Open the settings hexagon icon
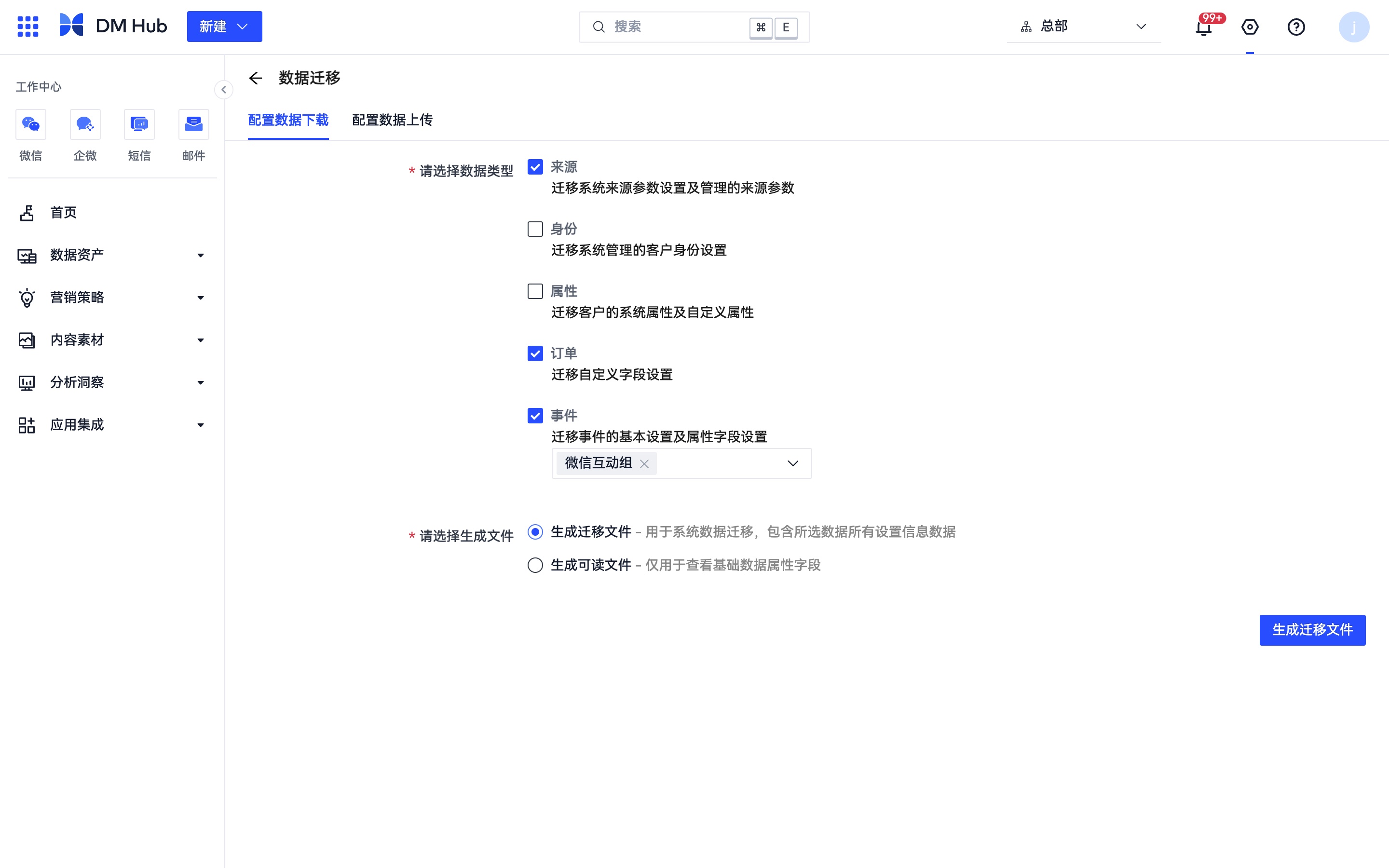The height and width of the screenshot is (868, 1389). click(1250, 27)
